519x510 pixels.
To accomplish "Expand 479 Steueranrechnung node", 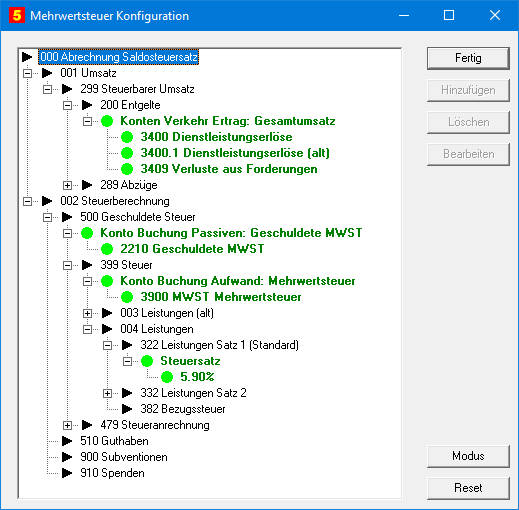I will pyautogui.click(x=67, y=425).
